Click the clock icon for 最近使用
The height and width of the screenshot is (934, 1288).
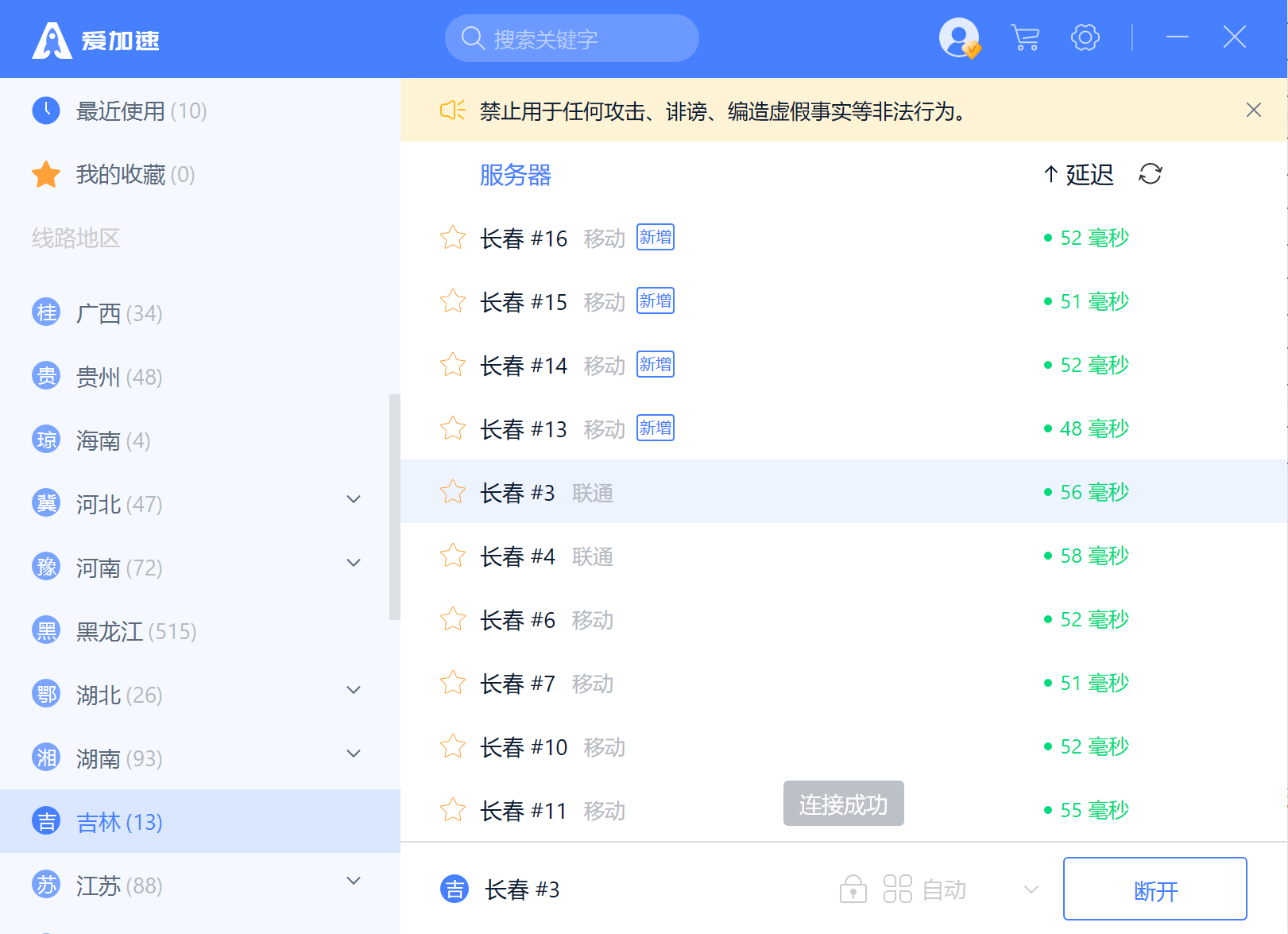46,110
